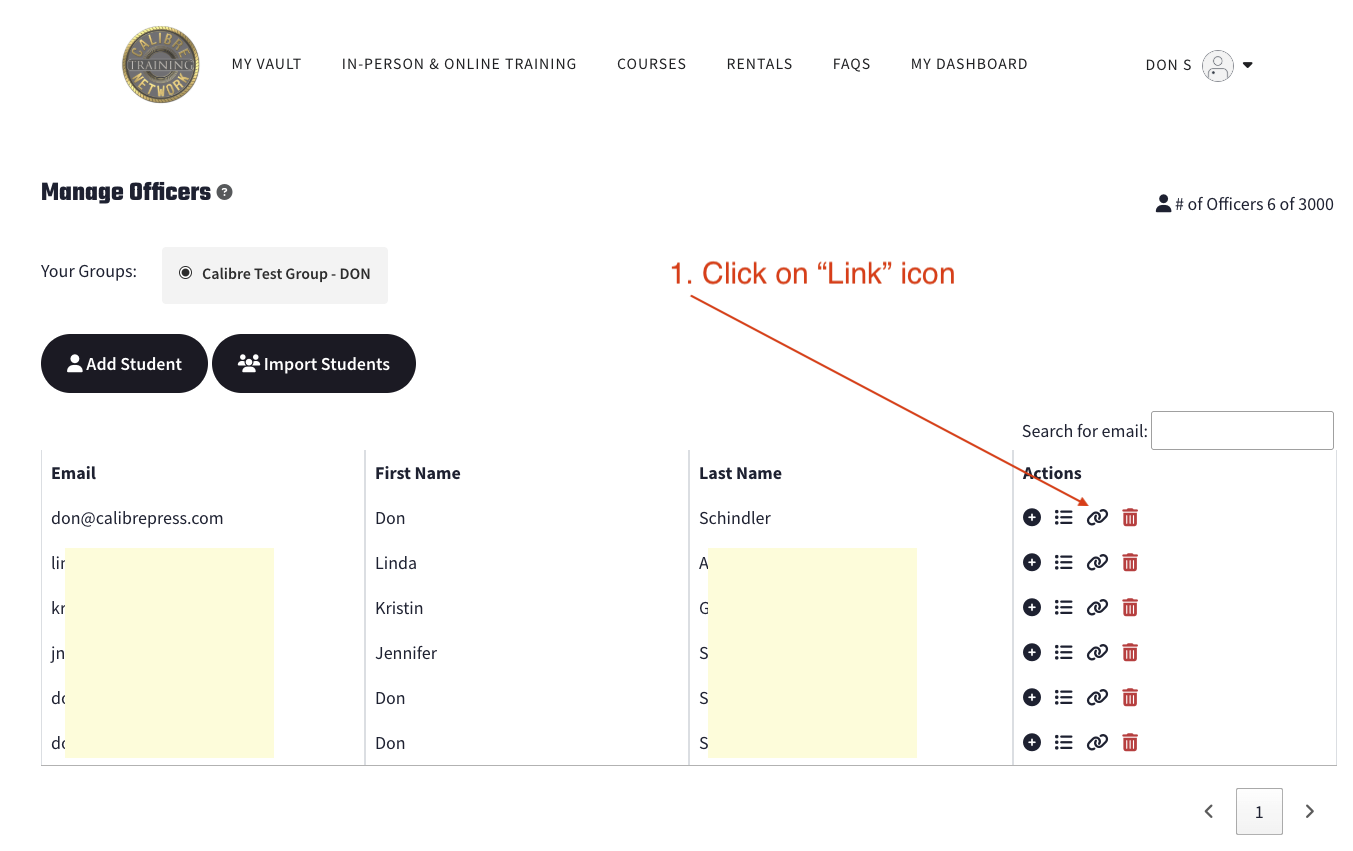The height and width of the screenshot is (851, 1353).
Task: Click the Search for email field
Action: pos(1242,430)
